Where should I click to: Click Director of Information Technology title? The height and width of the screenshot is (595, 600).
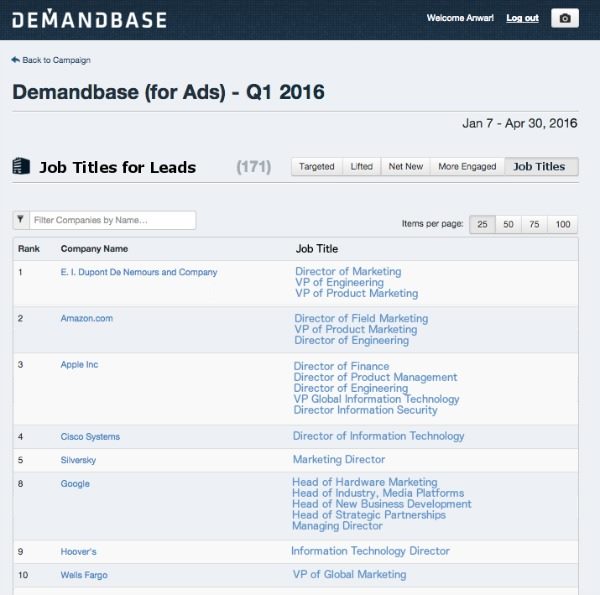[378, 436]
